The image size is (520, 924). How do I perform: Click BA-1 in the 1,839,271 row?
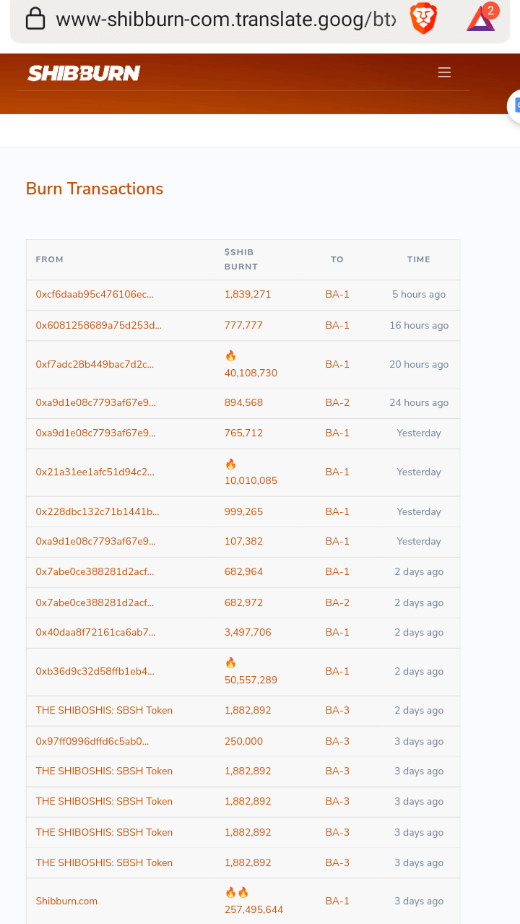click(x=337, y=295)
